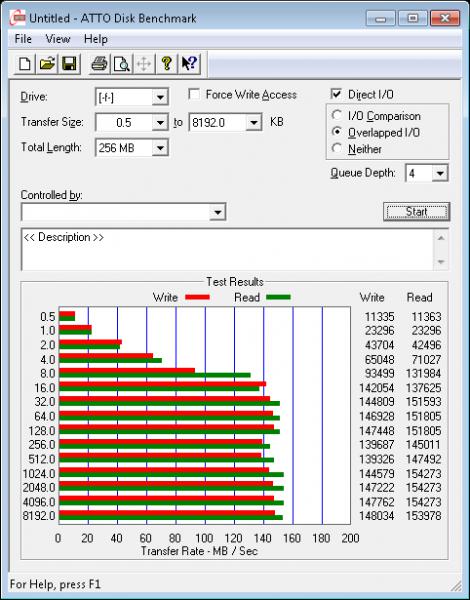Save results with the floppy disk icon
The height and width of the screenshot is (600, 470).
69,64
